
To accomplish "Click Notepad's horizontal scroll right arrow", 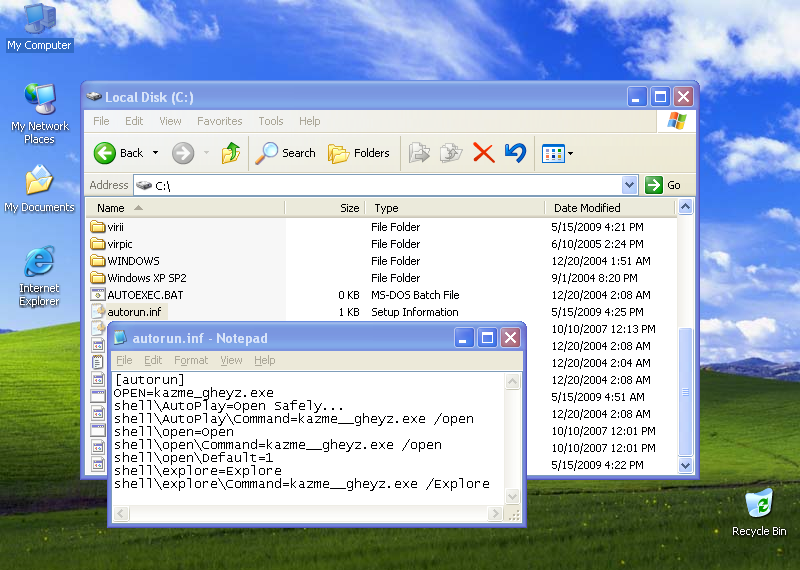I will (x=495, y=513).
